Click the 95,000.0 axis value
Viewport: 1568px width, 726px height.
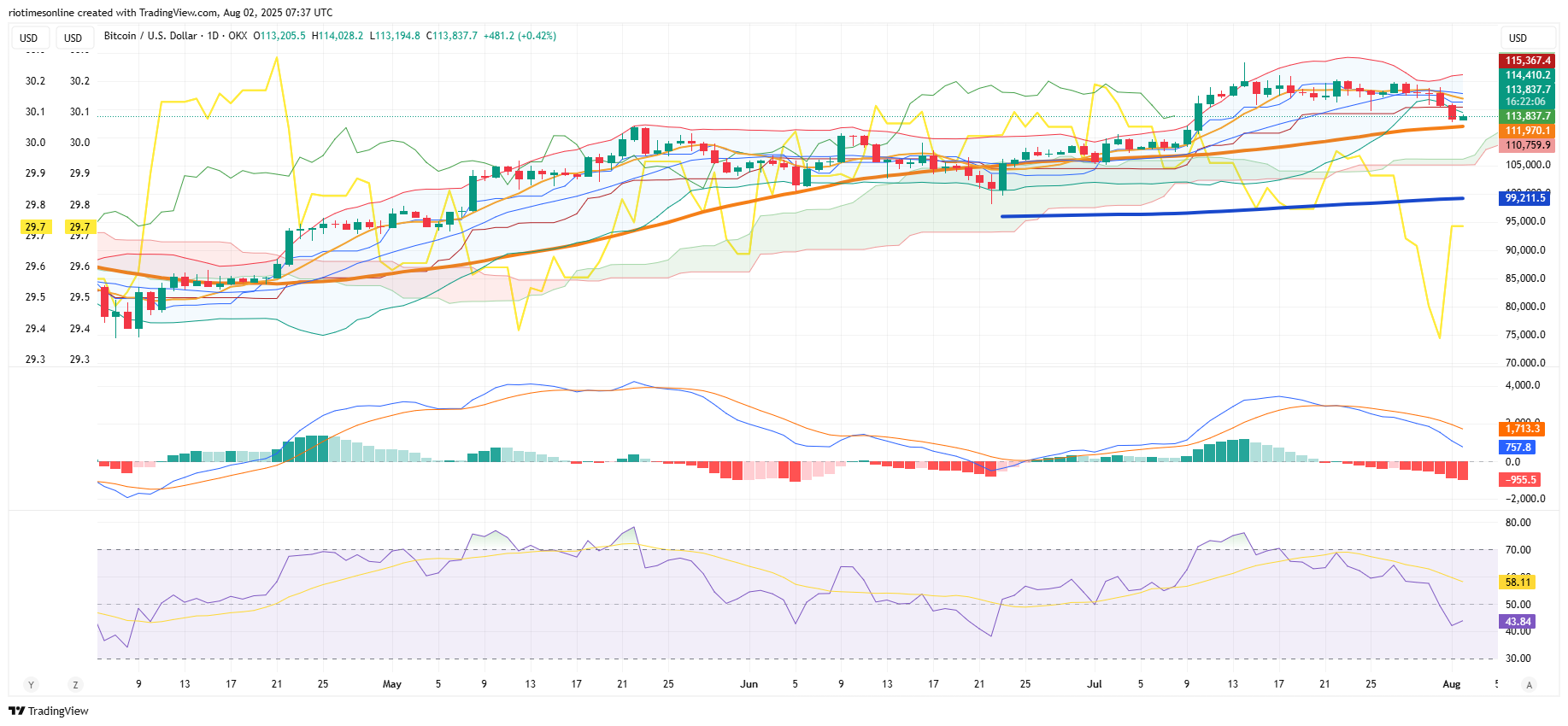[1527, 221]
